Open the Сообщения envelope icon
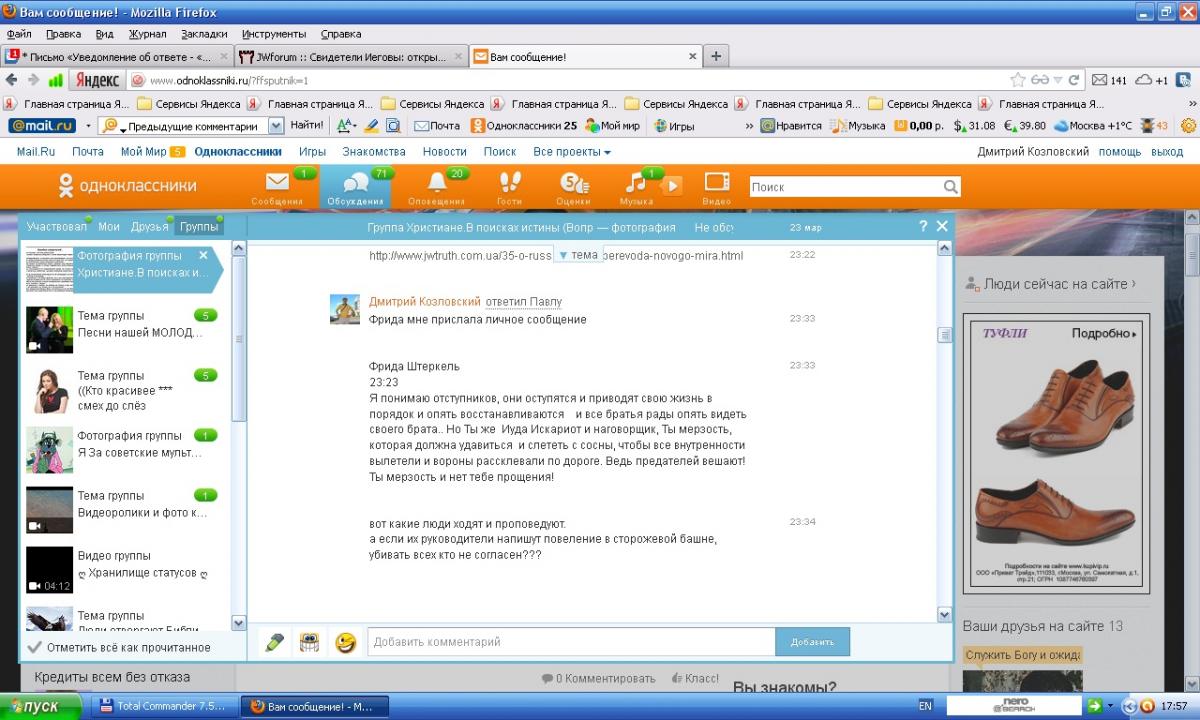This screenshot has height=720, width=1200. coord(277,184)
